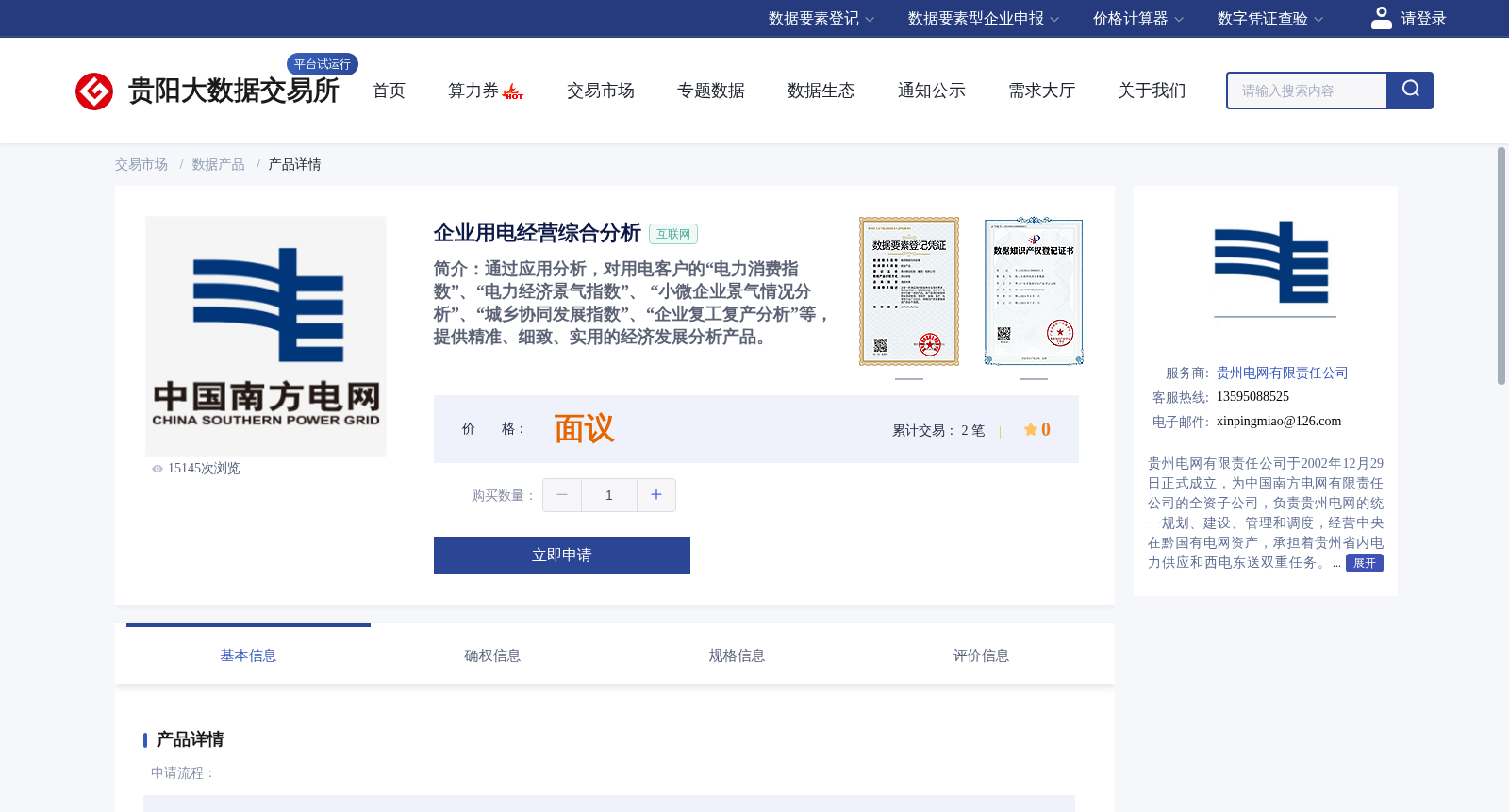
Task: Click the 立即申请 button
Action: [562, 555]
